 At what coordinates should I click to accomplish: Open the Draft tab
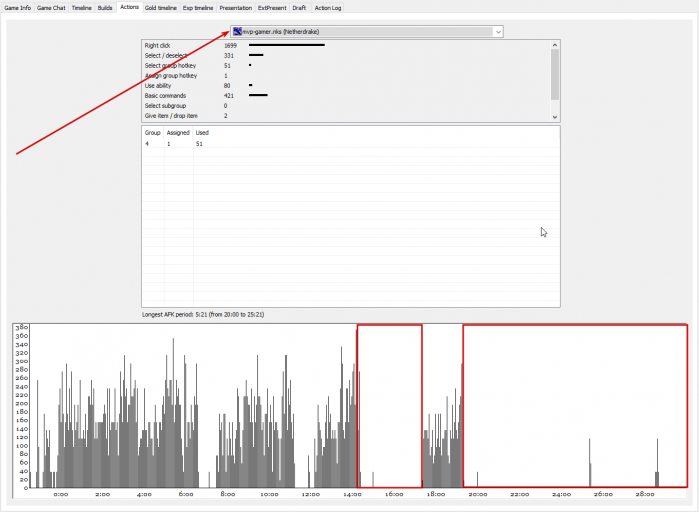coord(299,8)
